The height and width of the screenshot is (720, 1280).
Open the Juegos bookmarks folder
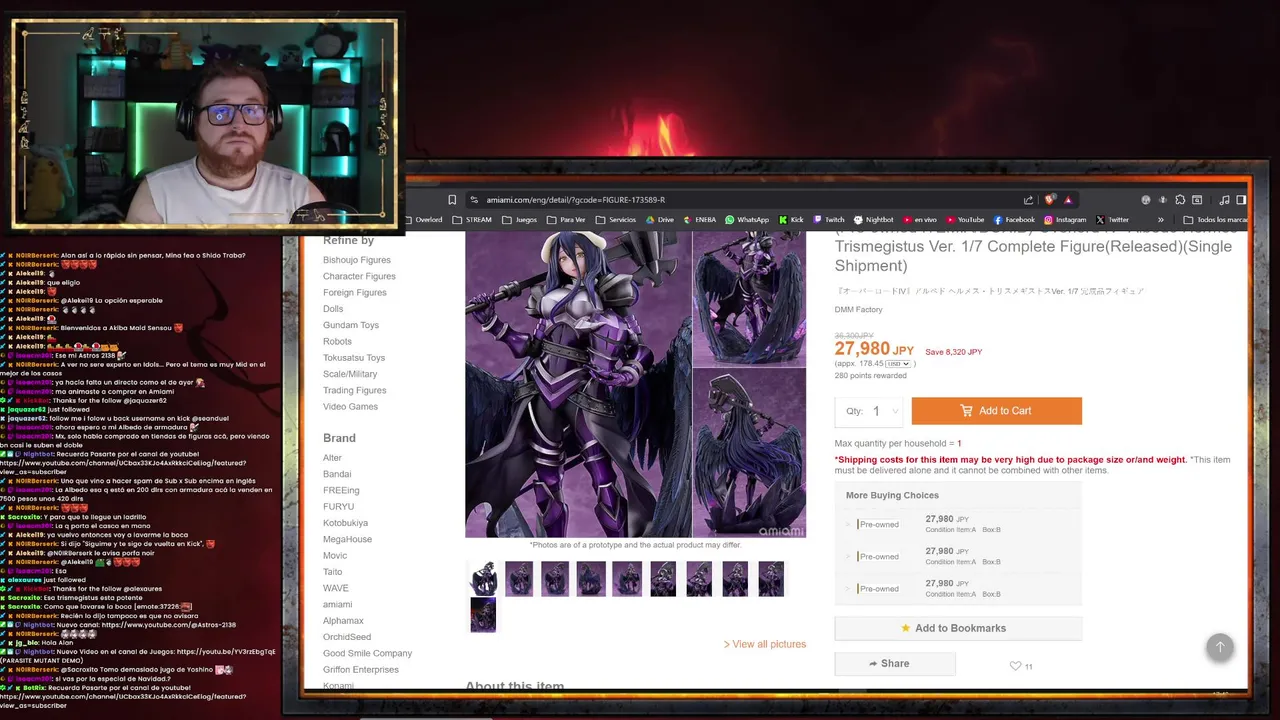(x=519, y=220)
